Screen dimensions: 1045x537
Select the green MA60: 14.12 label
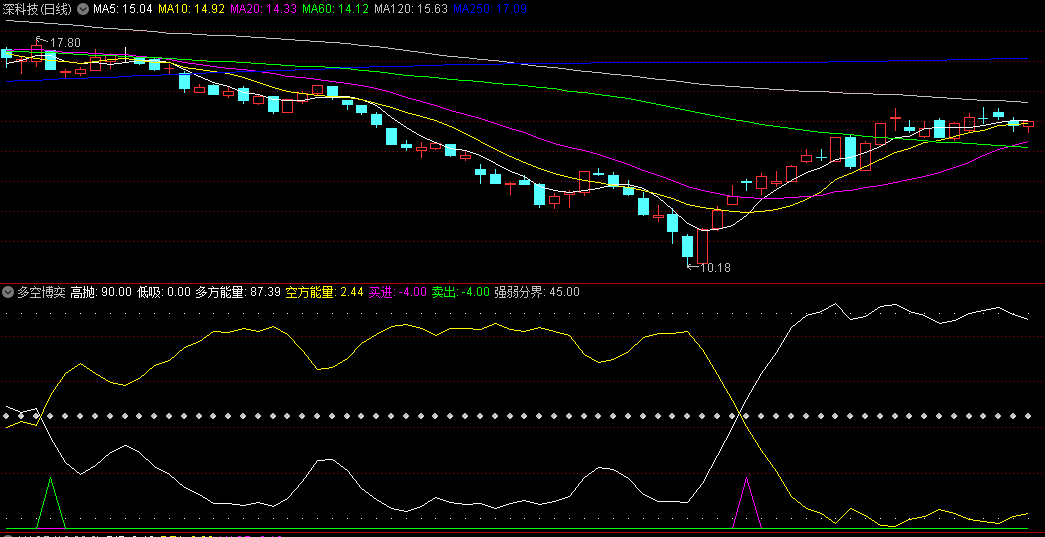[x=335, y=9]
